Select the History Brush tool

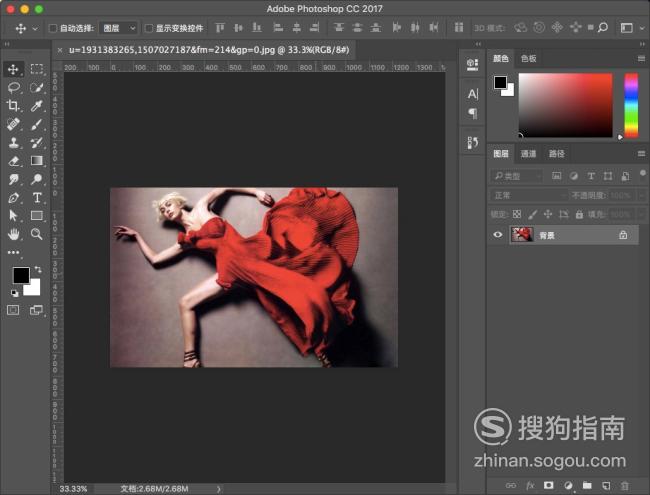coord(36,143)
